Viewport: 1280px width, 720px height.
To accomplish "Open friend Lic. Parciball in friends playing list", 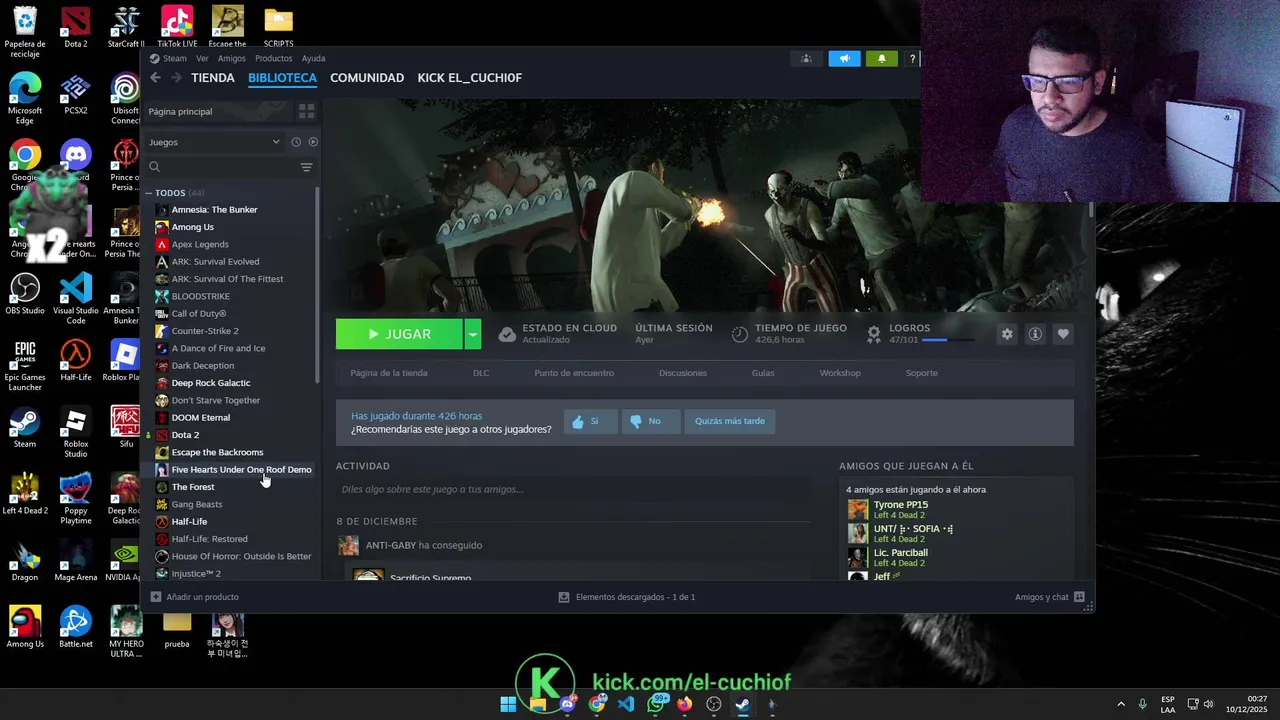I will click(901, 557).
